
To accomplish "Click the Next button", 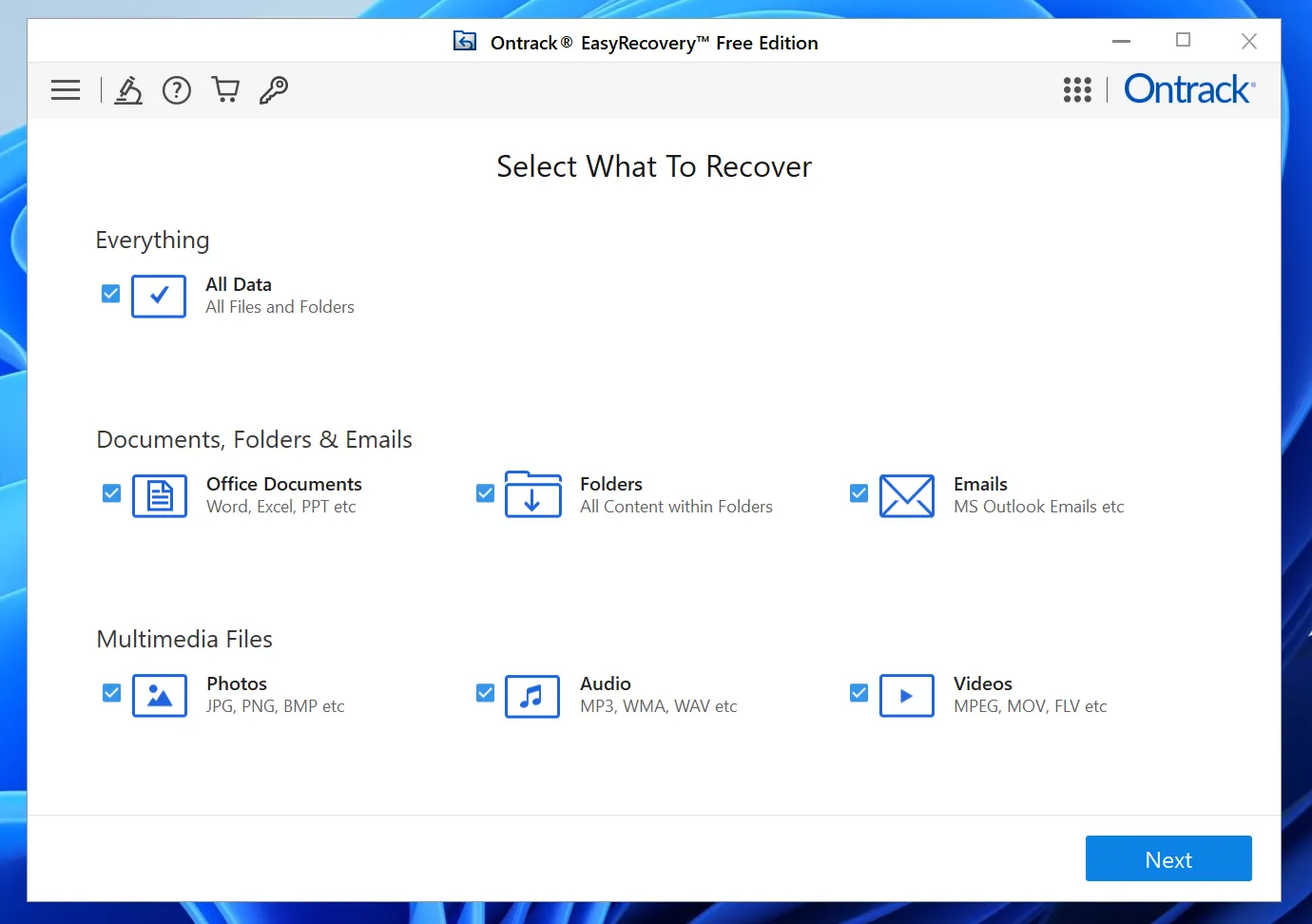I will click(1168, 859).
